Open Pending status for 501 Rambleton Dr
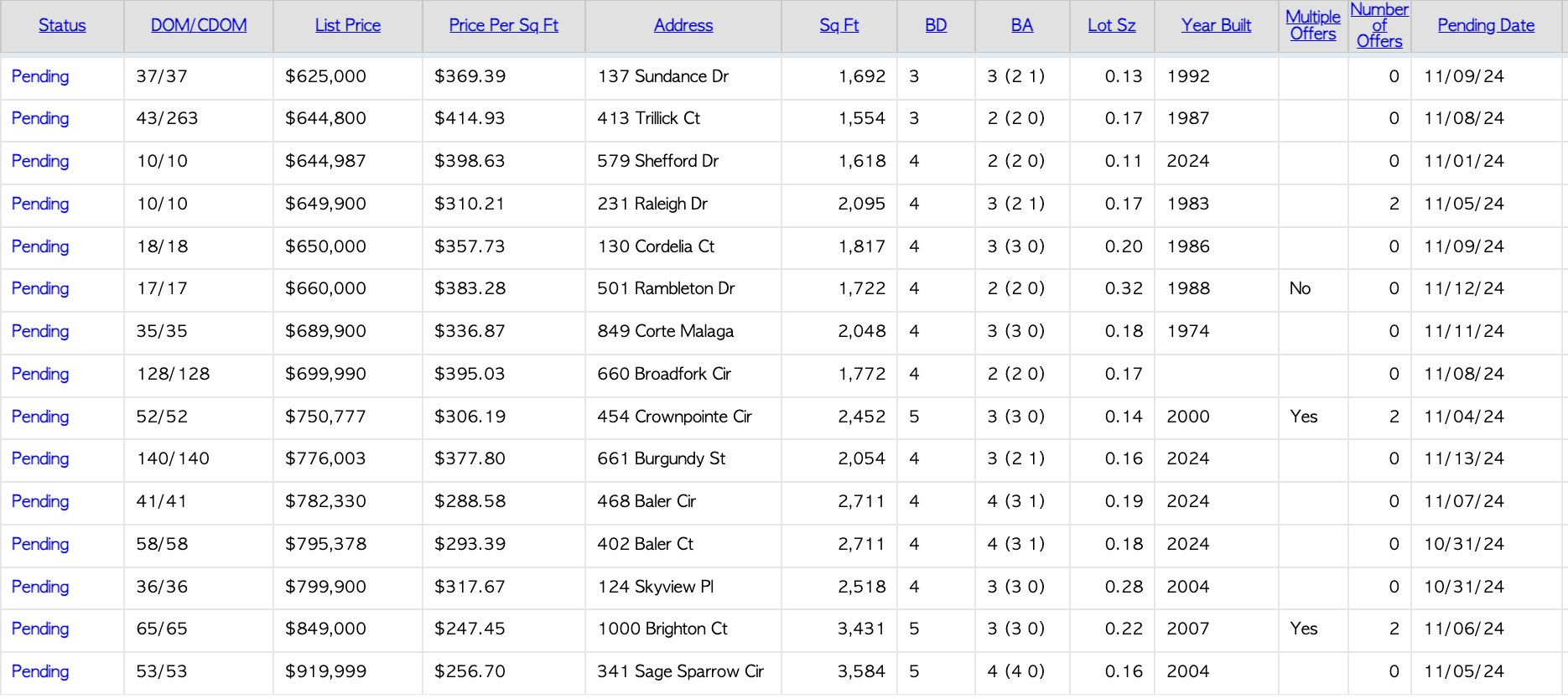This screenshot has height=699, width=1568. pyautogui.click(x=40, y=289)
